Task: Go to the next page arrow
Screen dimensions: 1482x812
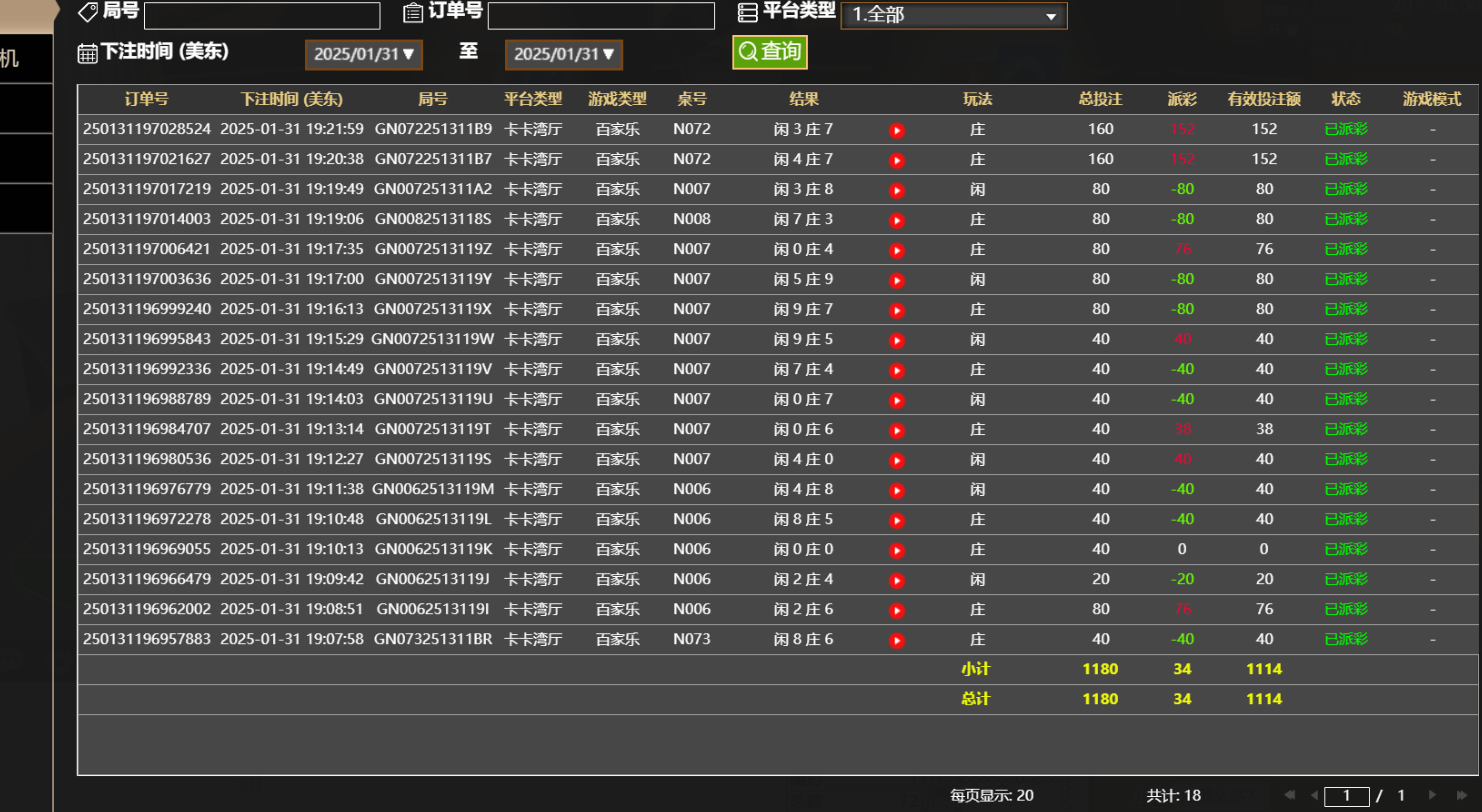Action: coord(1433,796)
